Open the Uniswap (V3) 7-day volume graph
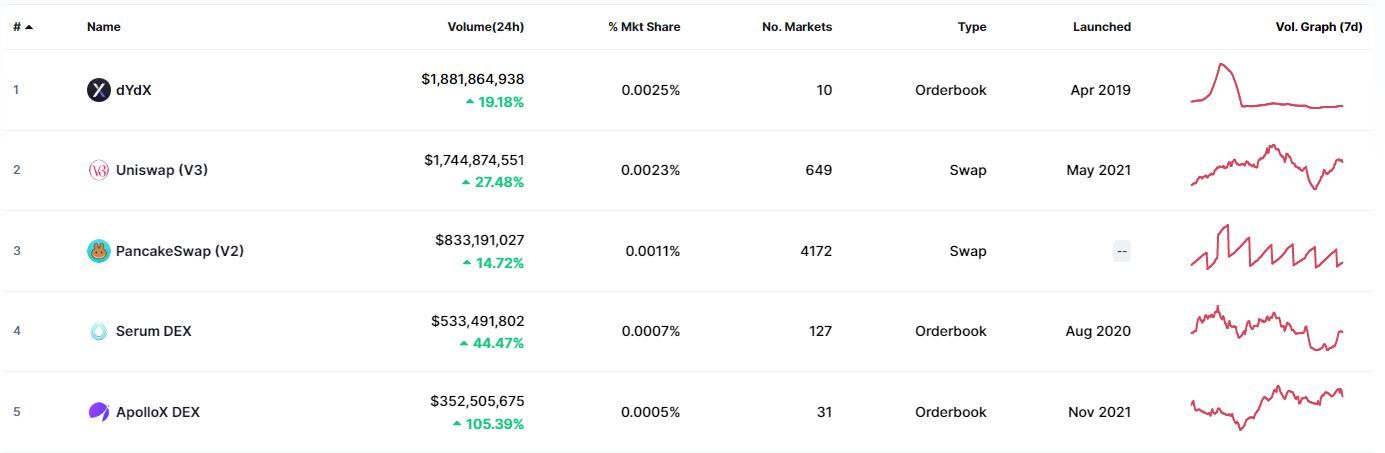The height and width of the screenshot is (453, 1385). [x=1267, y=167]
